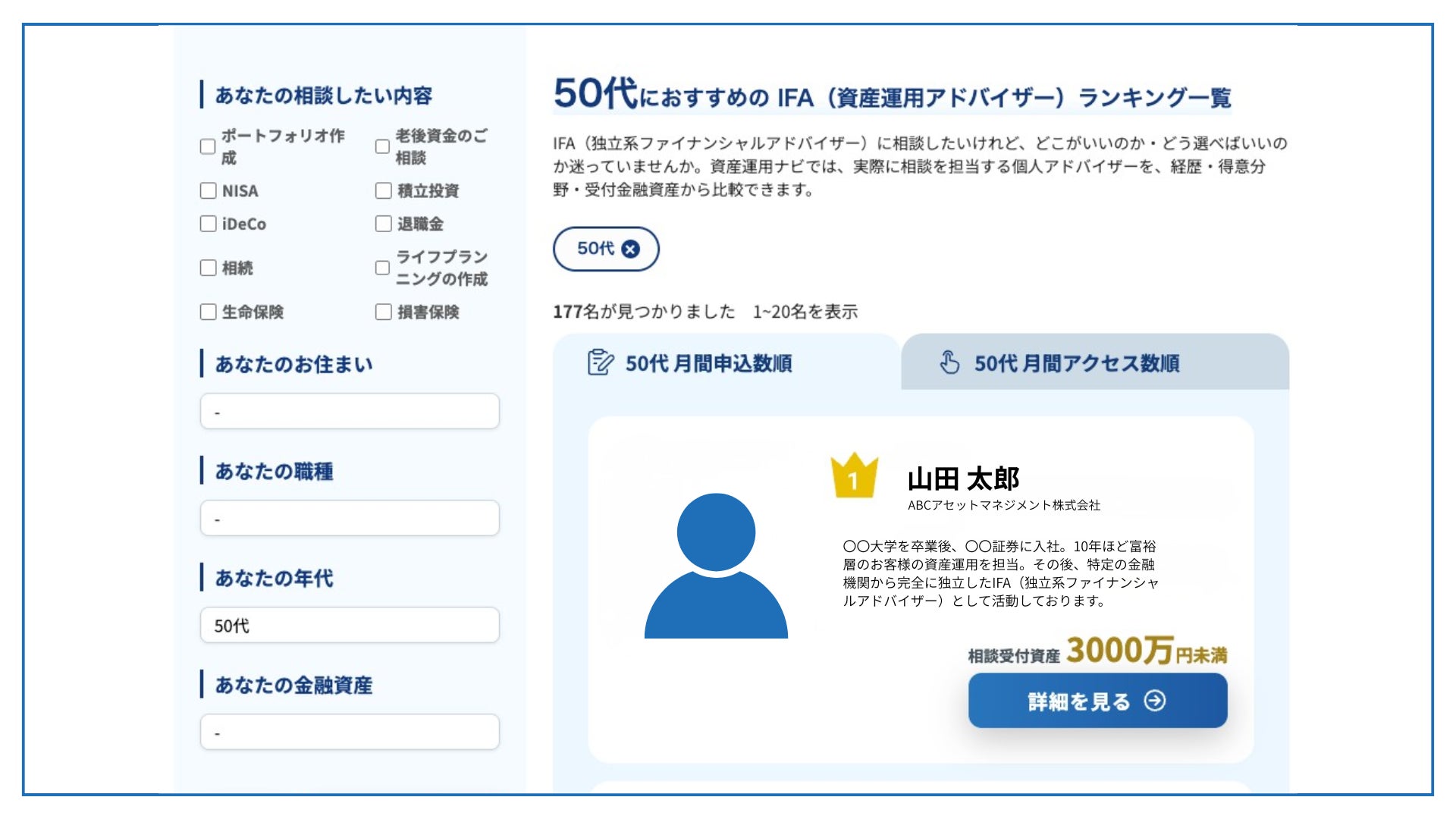Click the あなたの相談したい内容 section heading
This screenshot has width=1456, height=819.
click(324, 96)
